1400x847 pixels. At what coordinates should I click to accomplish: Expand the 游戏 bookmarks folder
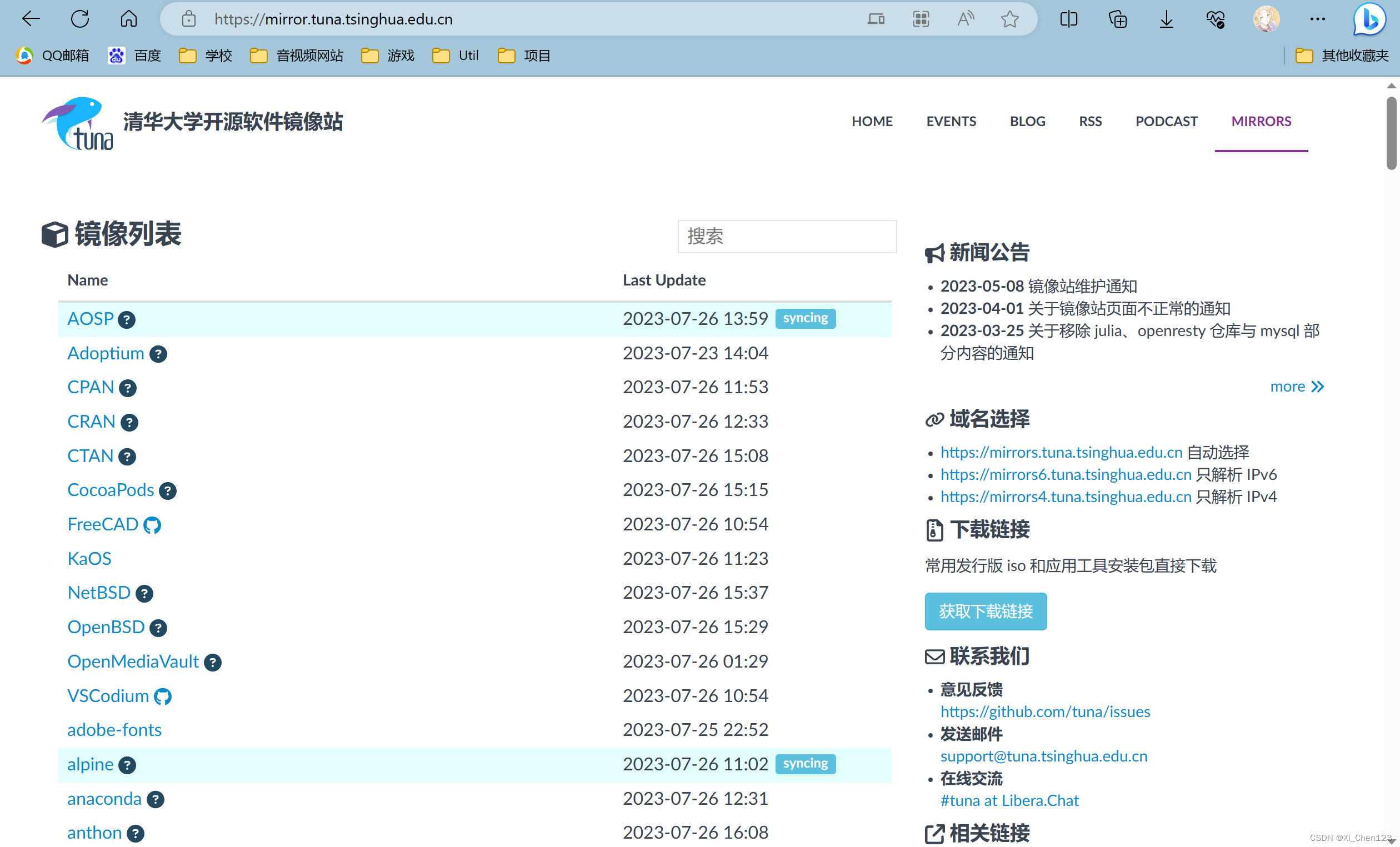point(388,56)
